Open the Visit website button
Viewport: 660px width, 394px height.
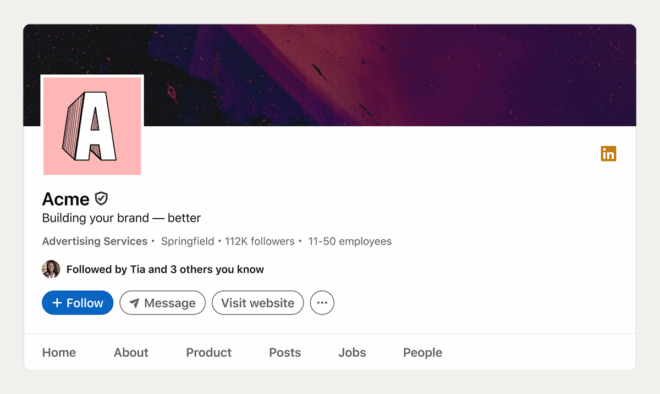coord(258,303)
